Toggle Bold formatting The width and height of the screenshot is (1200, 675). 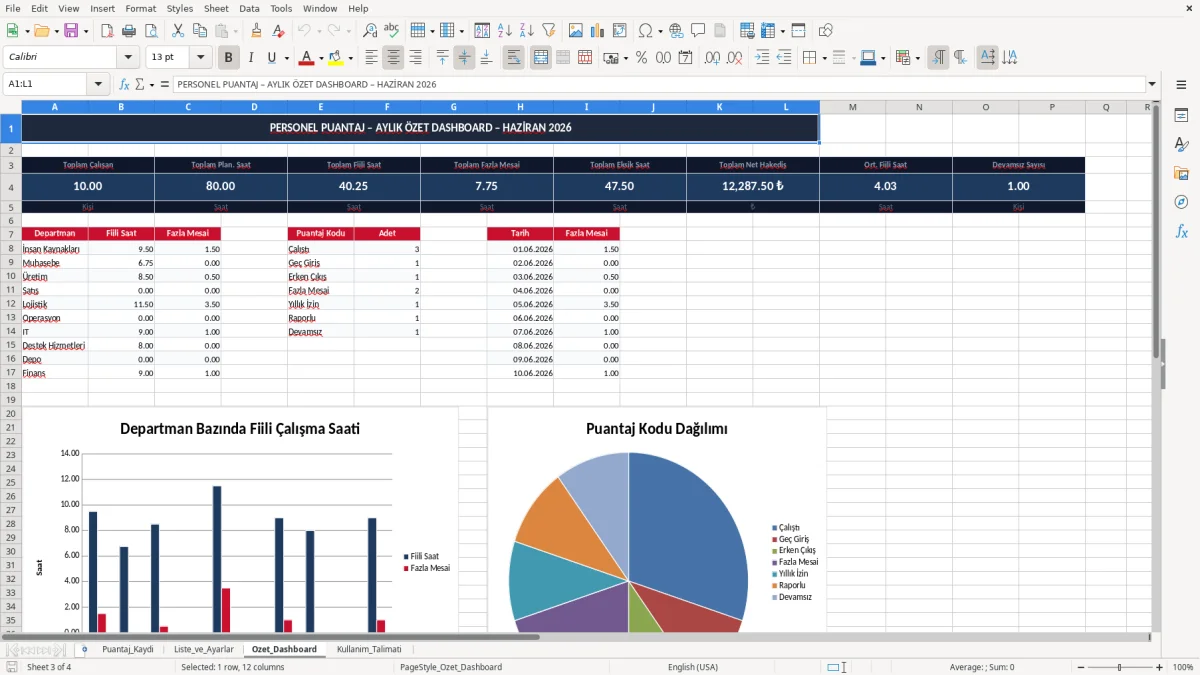(229, 58)
